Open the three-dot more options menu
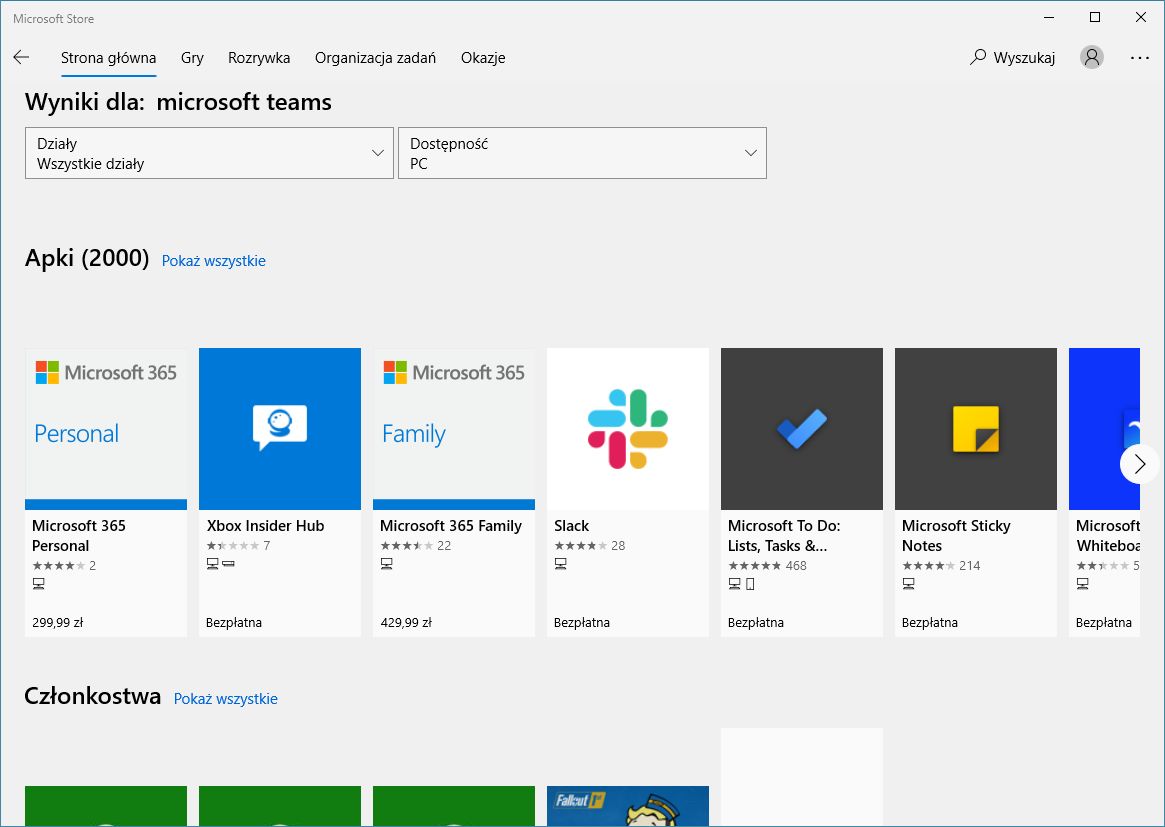This screenshot has height=827, width=1165. [1140, 58]
